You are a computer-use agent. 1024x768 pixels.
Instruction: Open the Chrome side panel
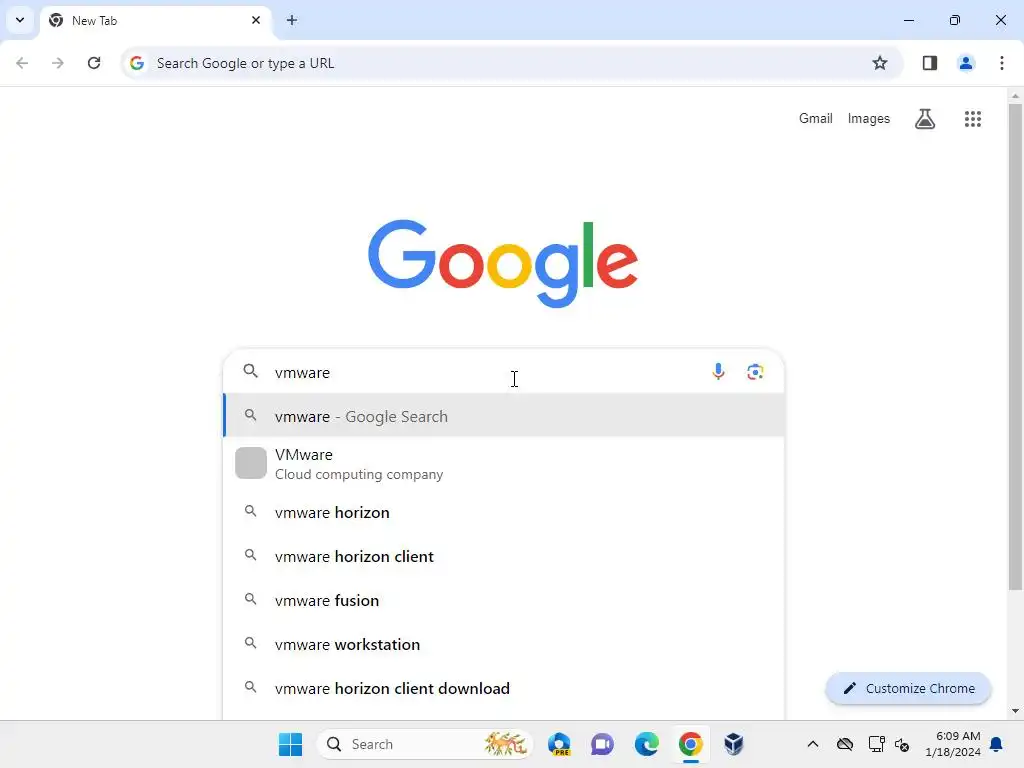click(930, 63)
